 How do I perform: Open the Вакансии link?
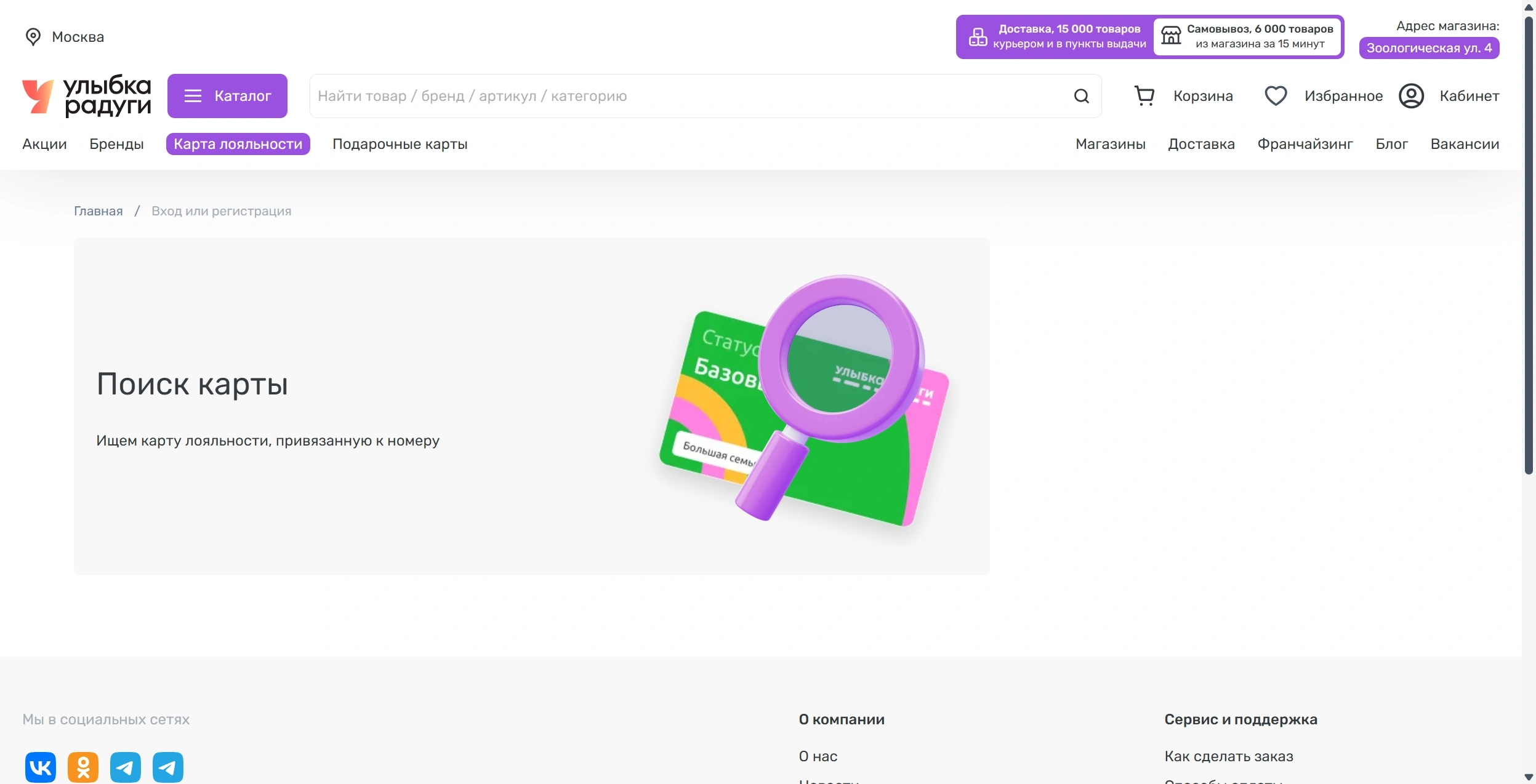pyautogui.click(x=1465, y=144)
